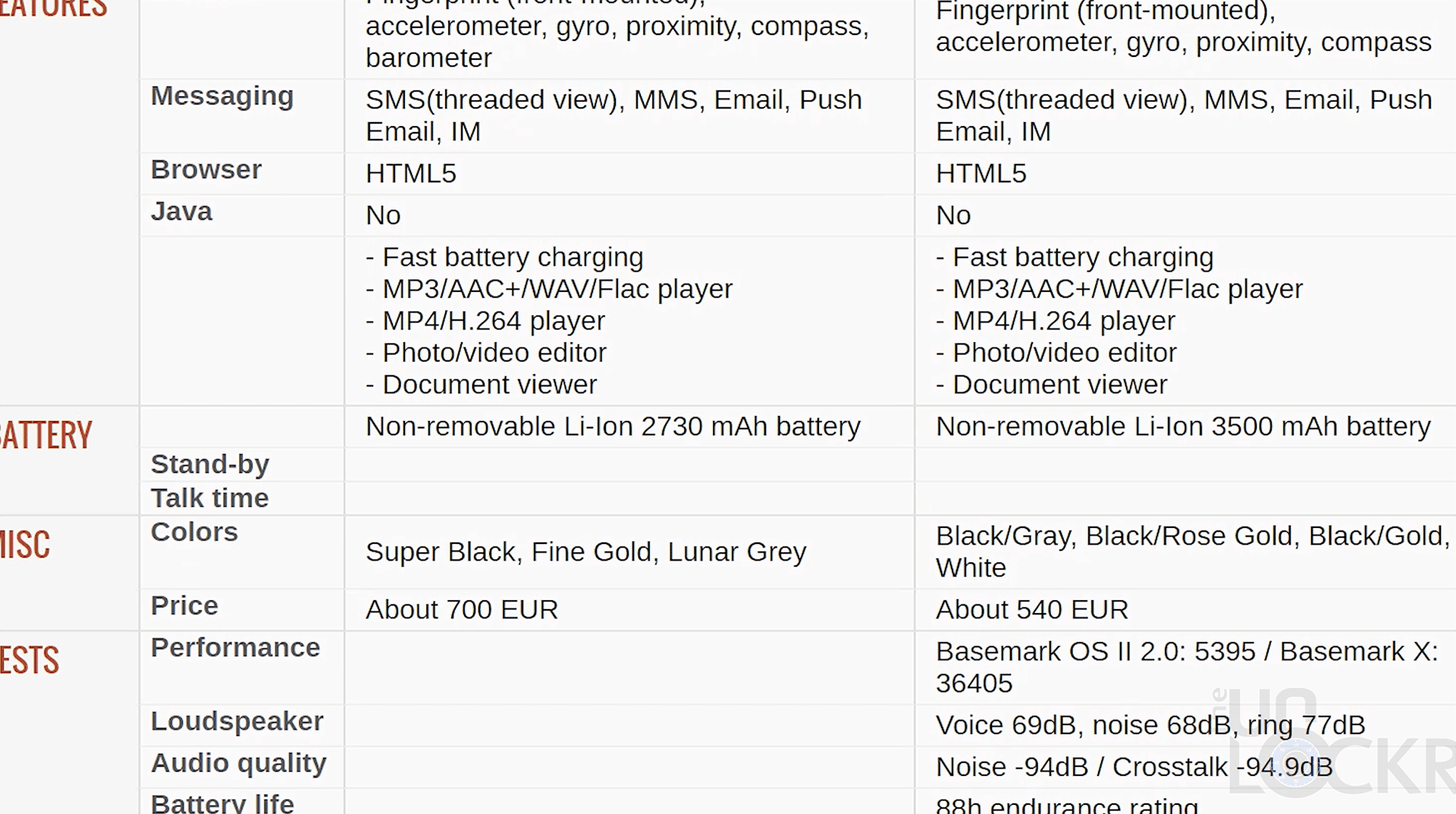
Task: Click the Colors label under Misc
Action: point(194,533)
